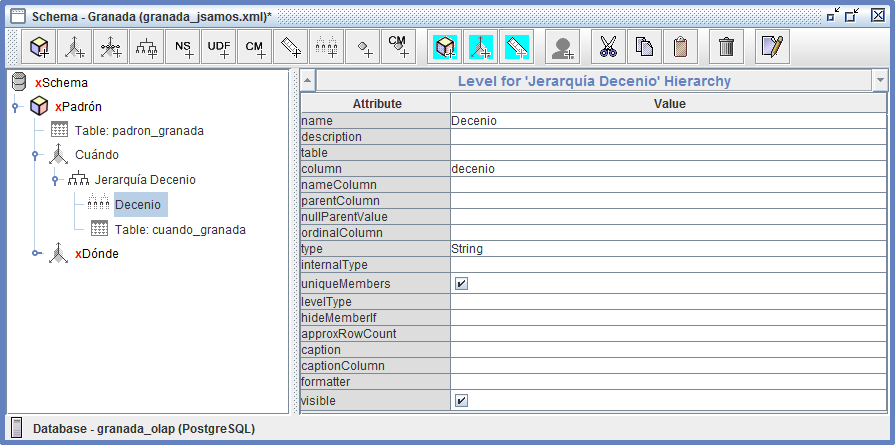Click the Add Hierarchy toolbar icon
Screen dimensions: 895x445
point(147,47)
